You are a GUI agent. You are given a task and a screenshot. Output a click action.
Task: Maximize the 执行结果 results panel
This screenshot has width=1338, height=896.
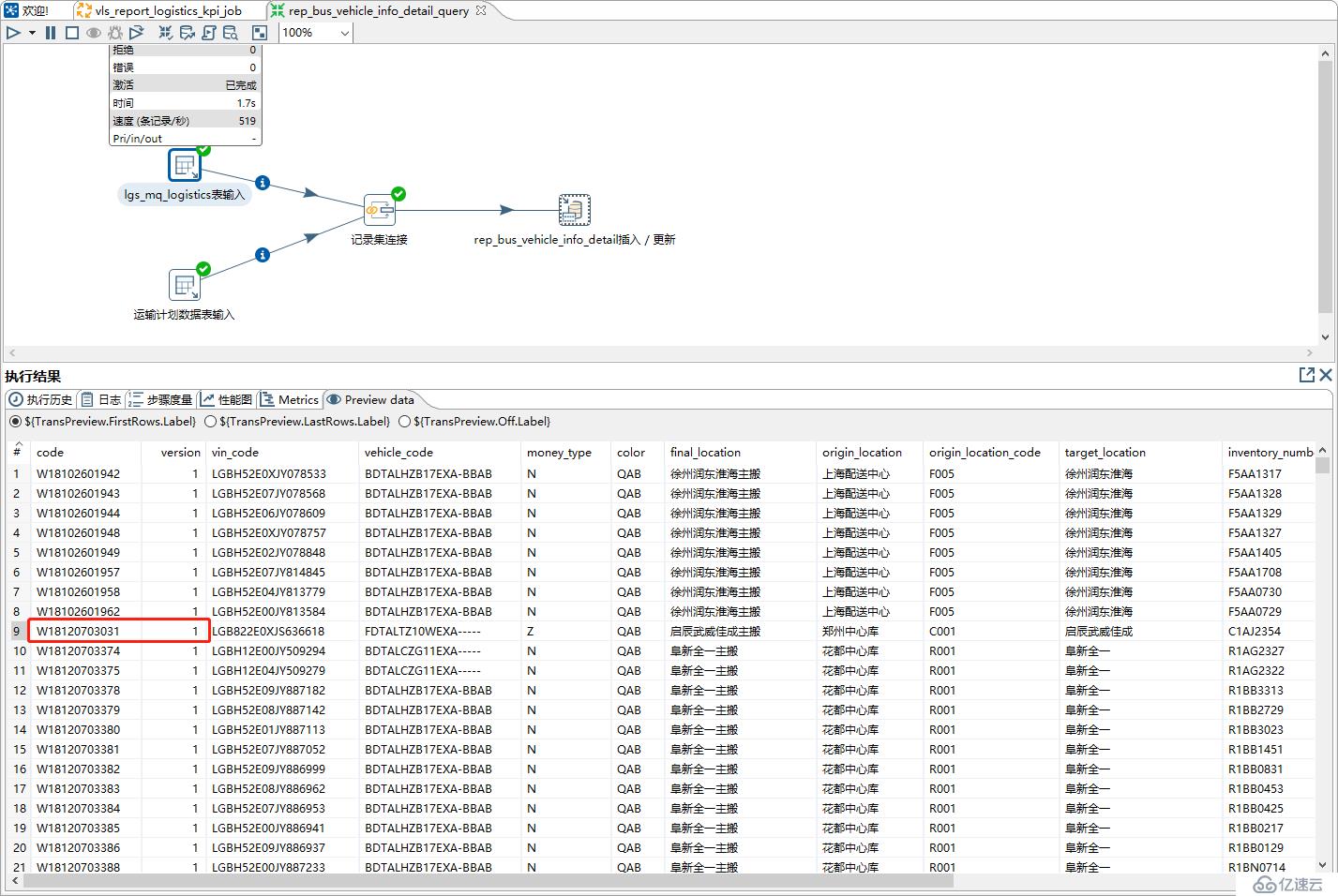tap(1306, 375)
